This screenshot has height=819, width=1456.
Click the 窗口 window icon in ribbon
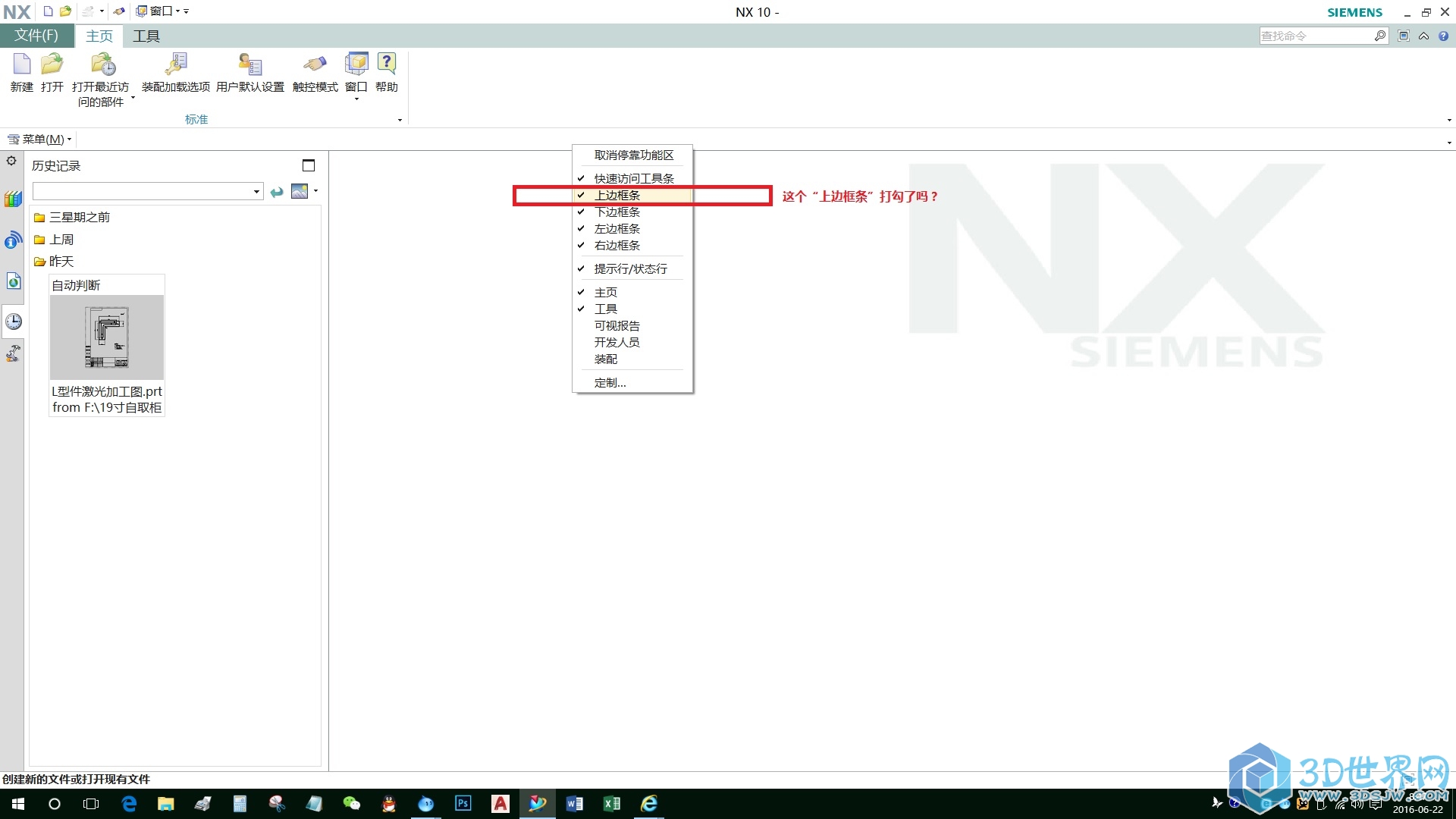pos(356,64)
